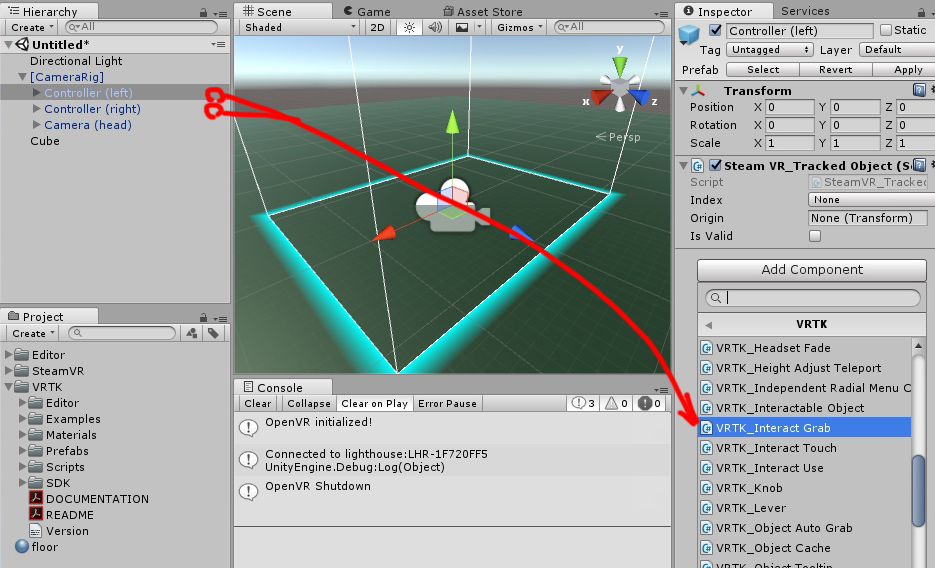Click Console panel options menu icon
The height and width of the screenshot is (568, 935).
(x=661, y=390)
